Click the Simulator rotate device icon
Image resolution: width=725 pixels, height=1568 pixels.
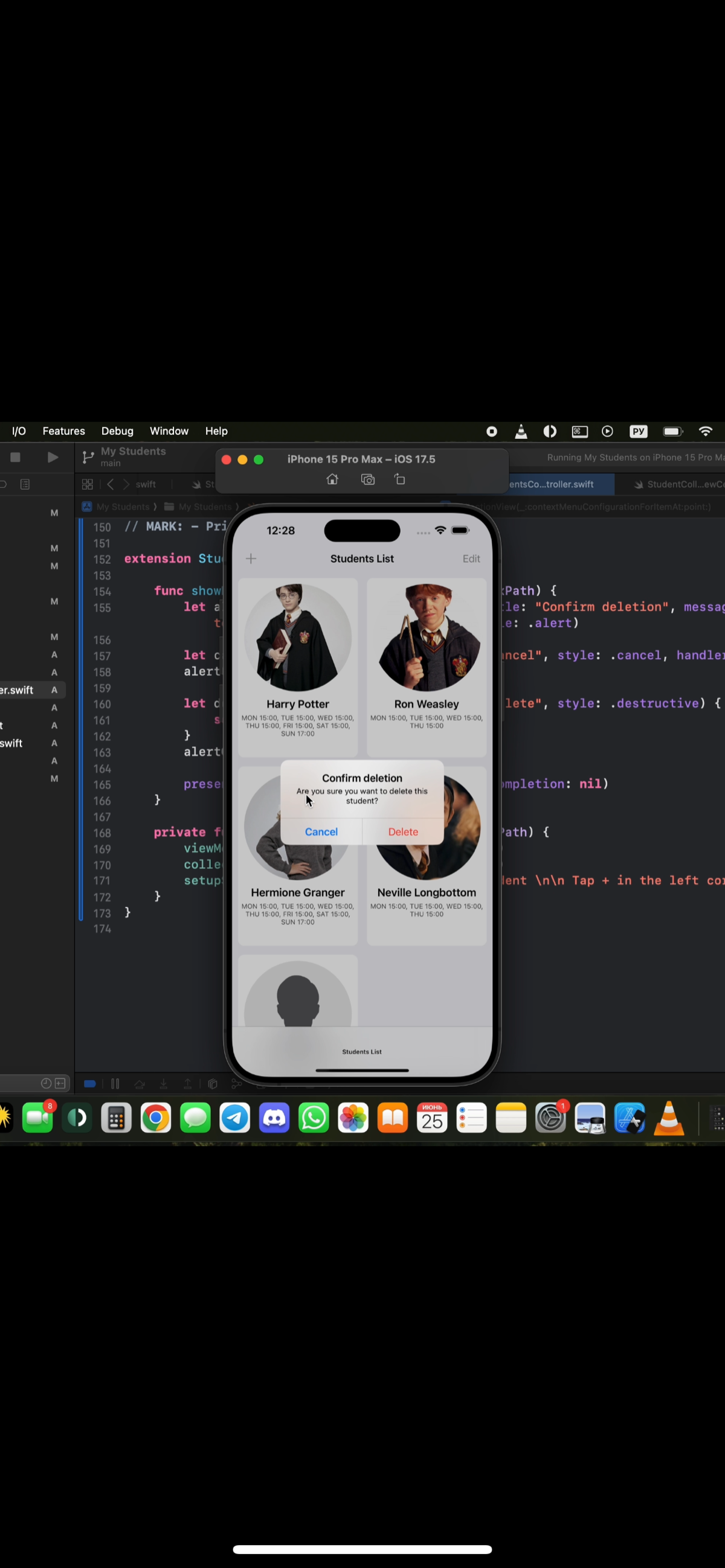400,479
